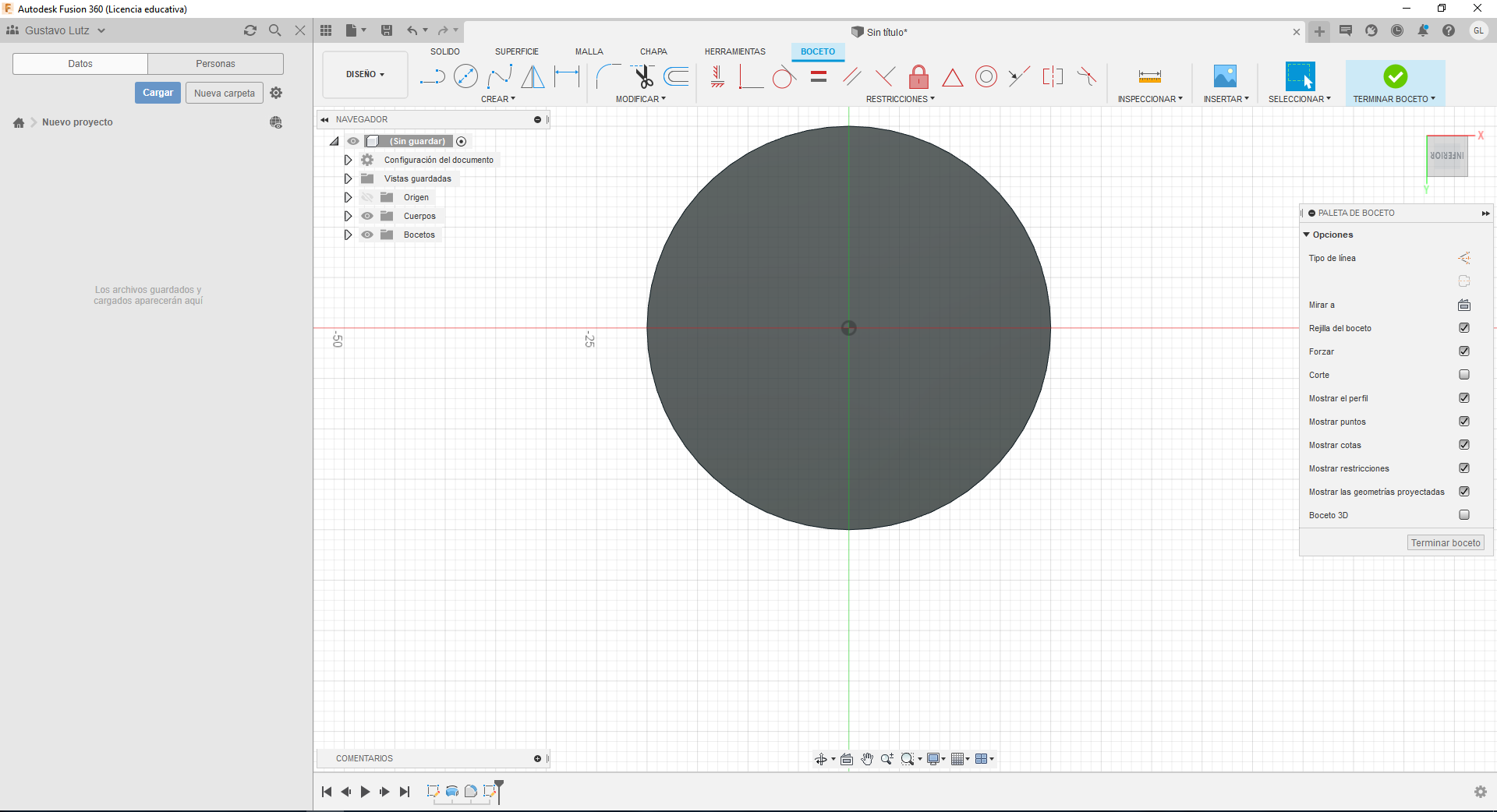
Task: Apply the Parallel constraint
Action: point(851,76)
